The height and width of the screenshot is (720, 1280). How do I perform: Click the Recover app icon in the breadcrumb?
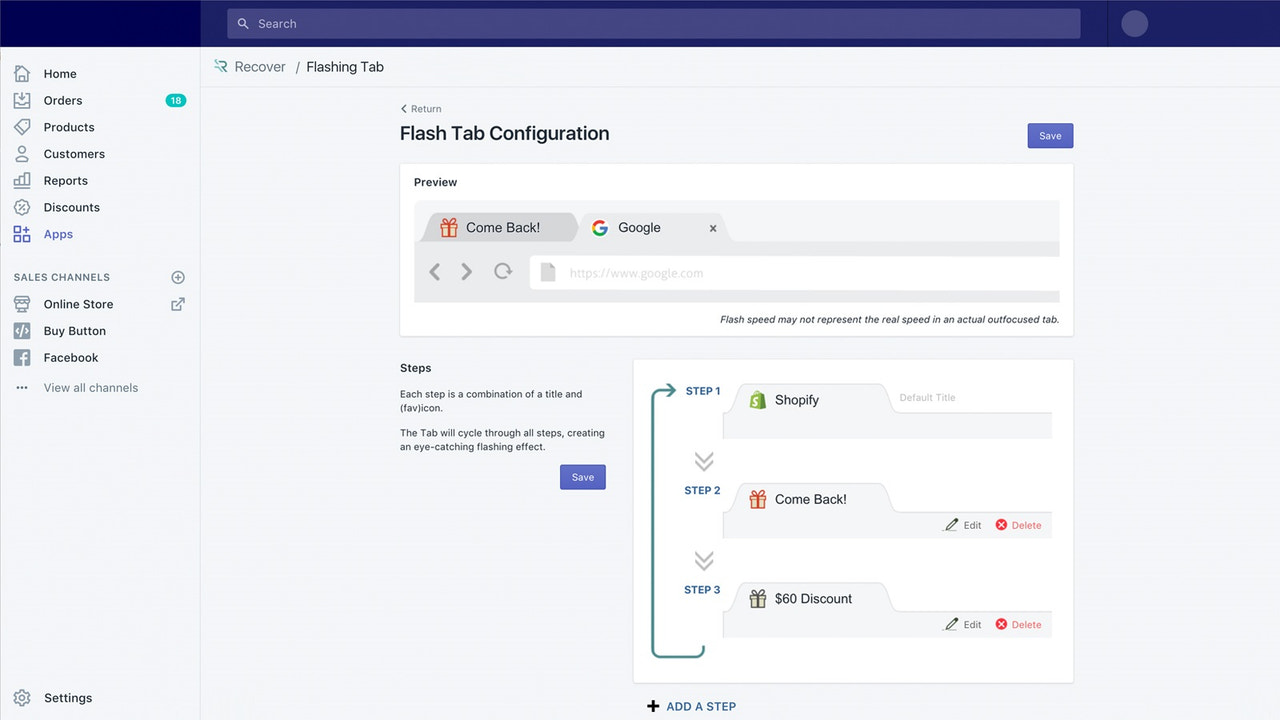(219, 66)
